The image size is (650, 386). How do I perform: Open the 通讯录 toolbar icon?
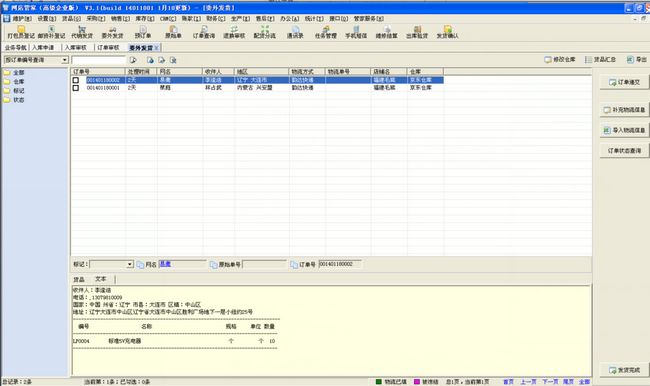(x=295, y=32)
